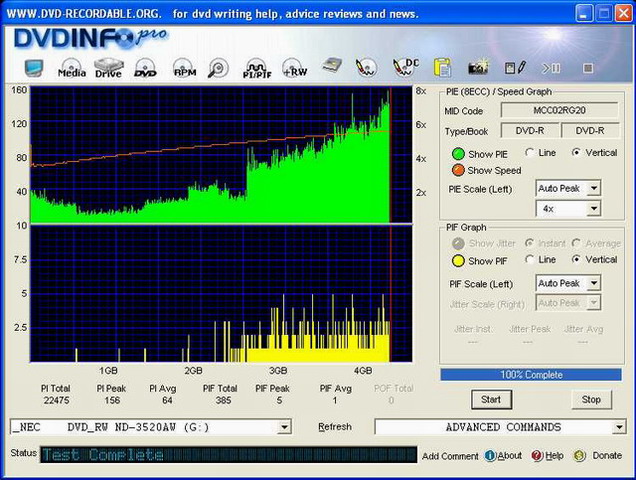Click the Donate coin icon
The width and height of the screenshot is (636, 480).
580,456
